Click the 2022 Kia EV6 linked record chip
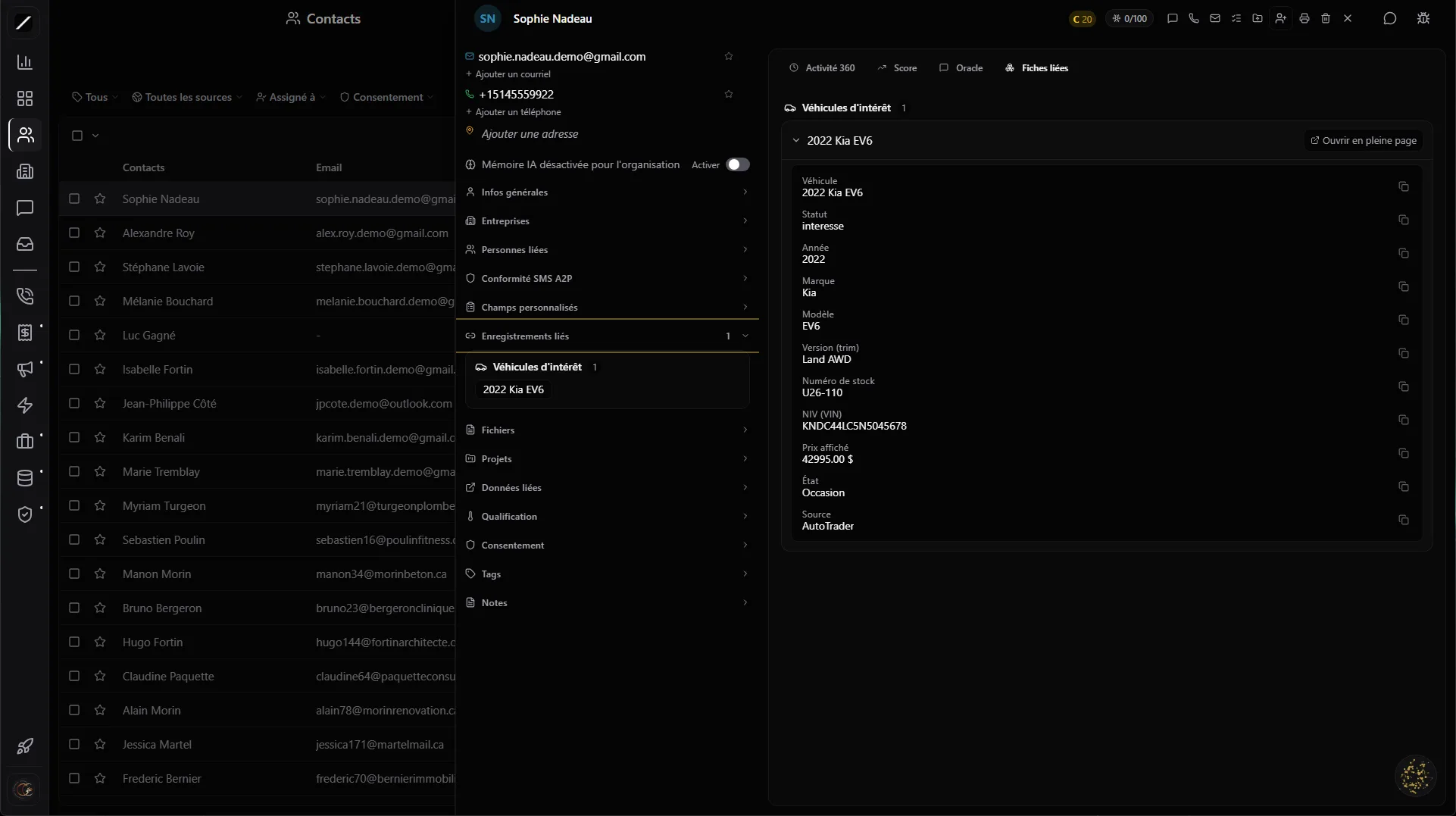 pyautogui.click(x=513, y=389)
